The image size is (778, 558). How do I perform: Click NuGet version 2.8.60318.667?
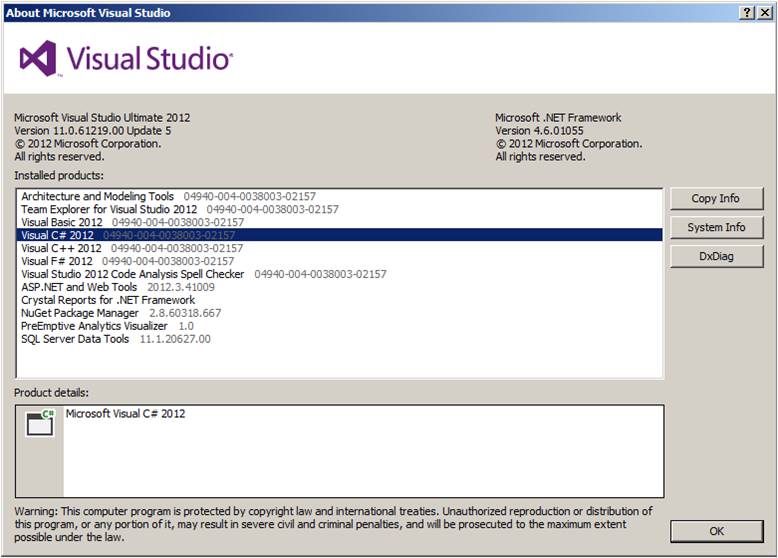pos(185,313)
